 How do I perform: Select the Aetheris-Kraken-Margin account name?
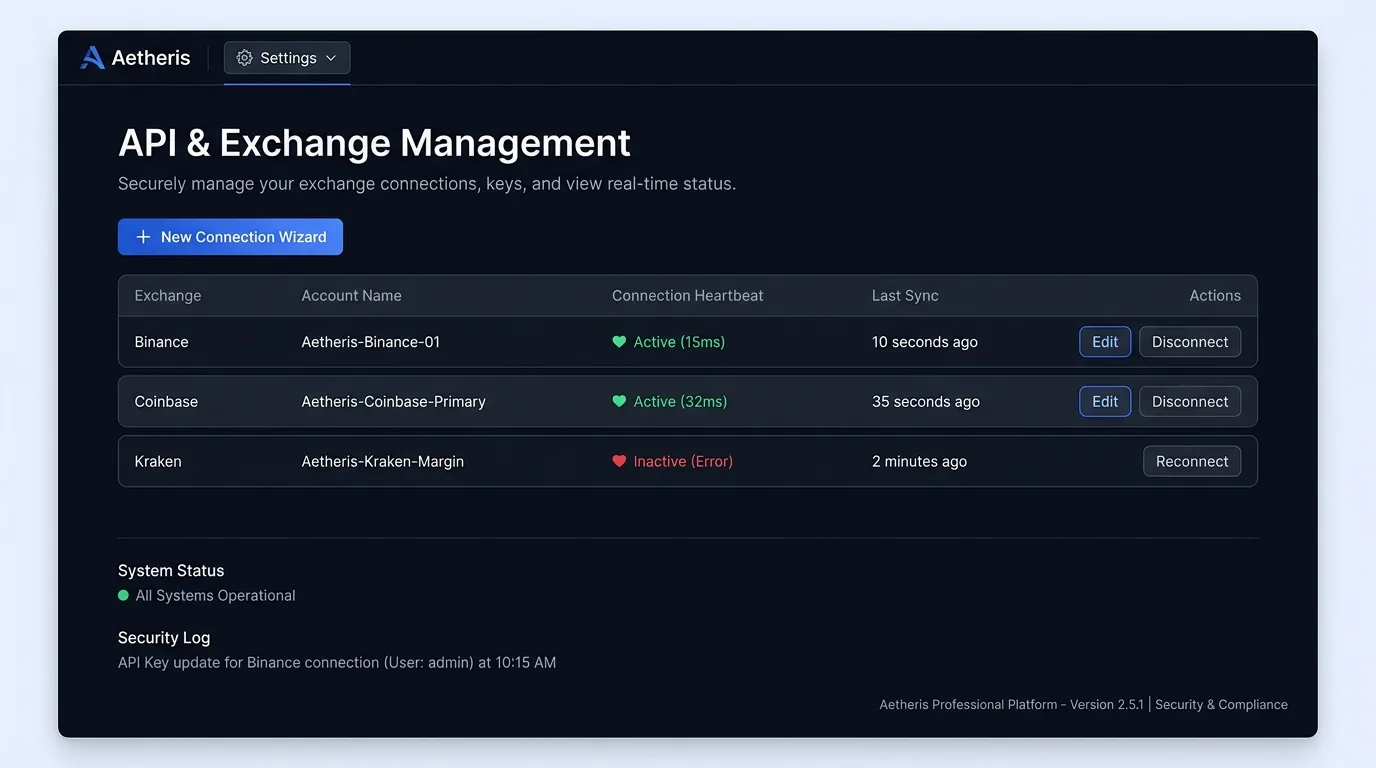pyautogui.click(x=383, y=462)
